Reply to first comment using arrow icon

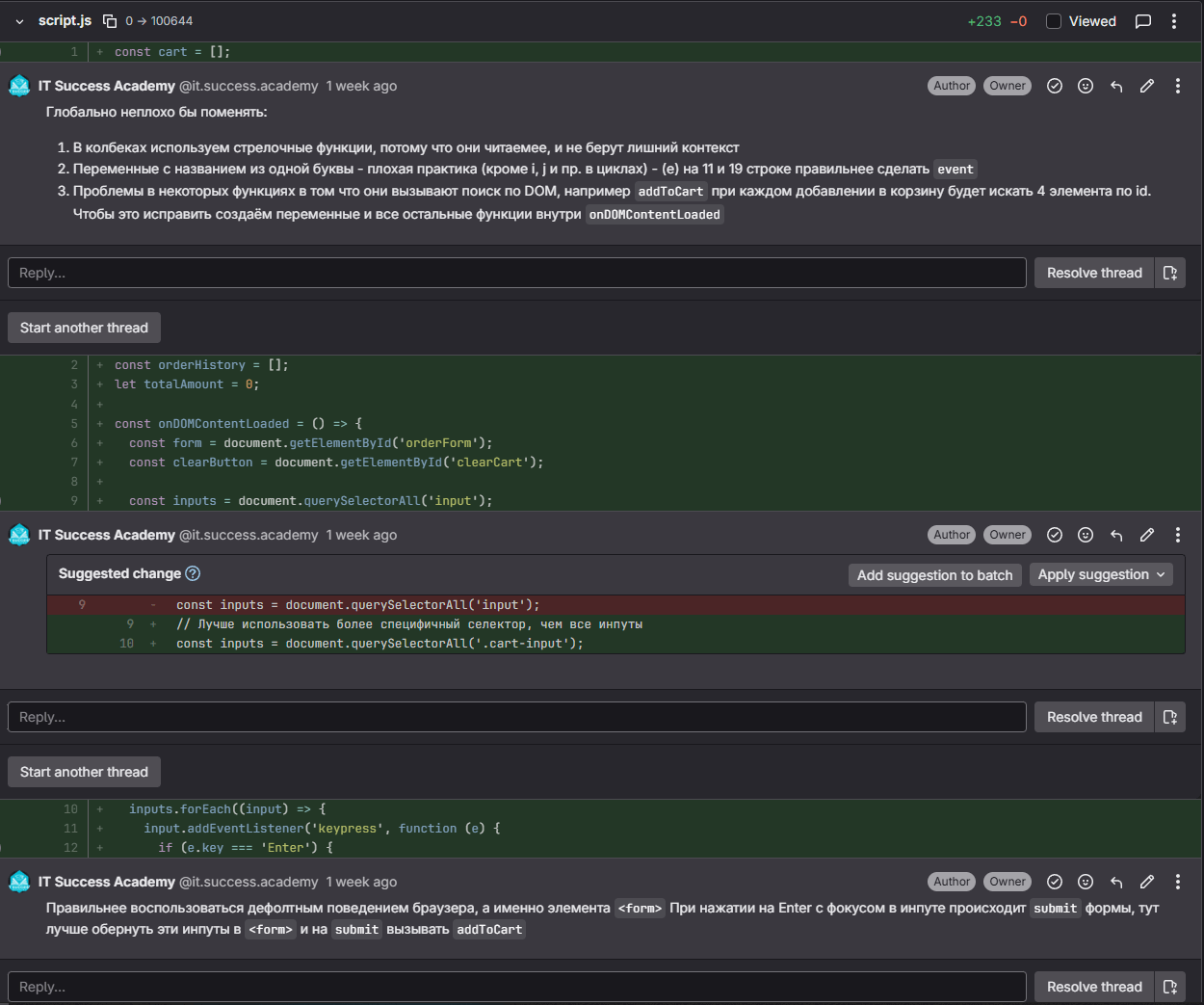click(x=1116, y=86)
